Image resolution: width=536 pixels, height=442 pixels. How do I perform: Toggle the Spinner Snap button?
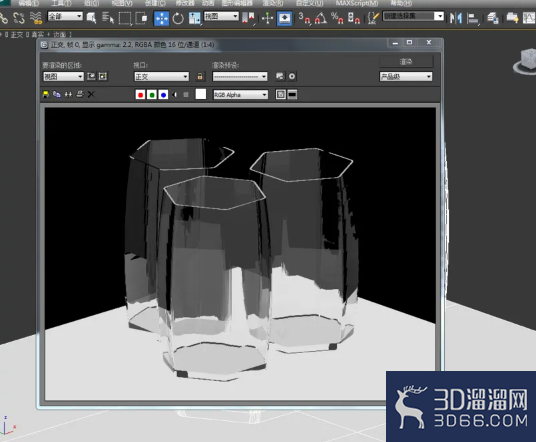tap(354, 18)
